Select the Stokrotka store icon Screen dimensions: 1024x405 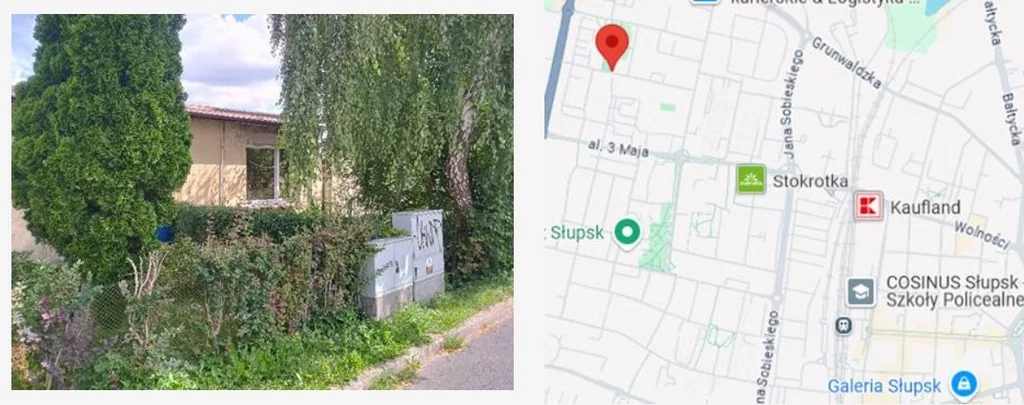pyautogui.click(x=751, y=180)
